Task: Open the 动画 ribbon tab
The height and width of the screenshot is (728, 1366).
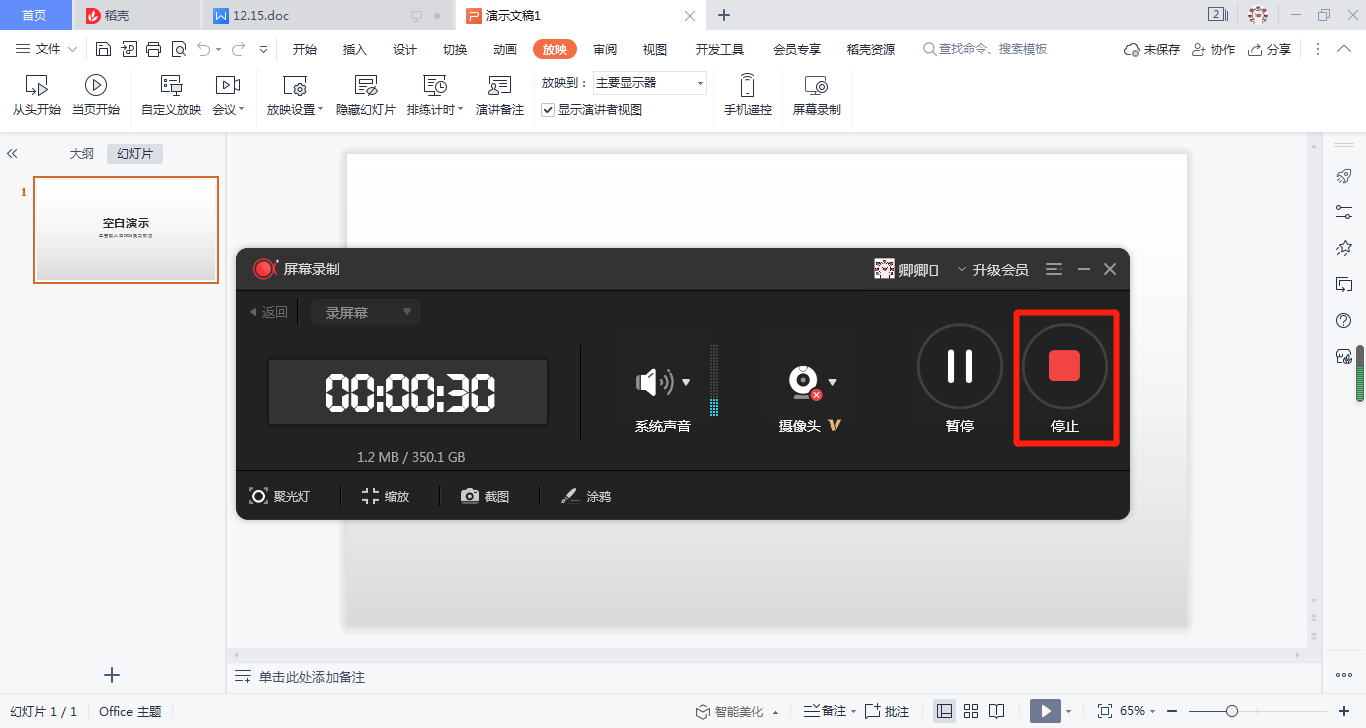Action: click(x=505, y=49)
